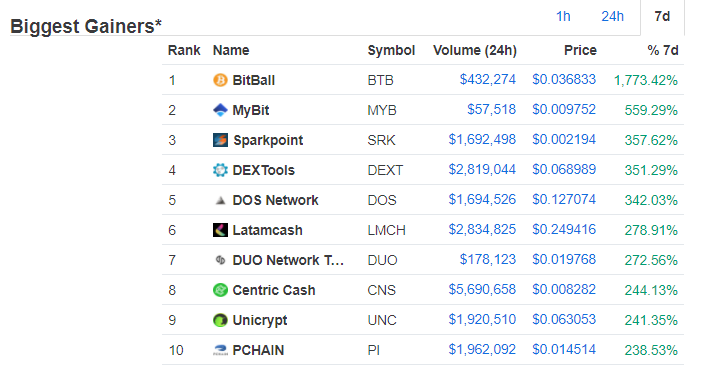Switch to the 24h gainers tab
Viewport: 719px width, 366px height.
(x=612, y=17)
